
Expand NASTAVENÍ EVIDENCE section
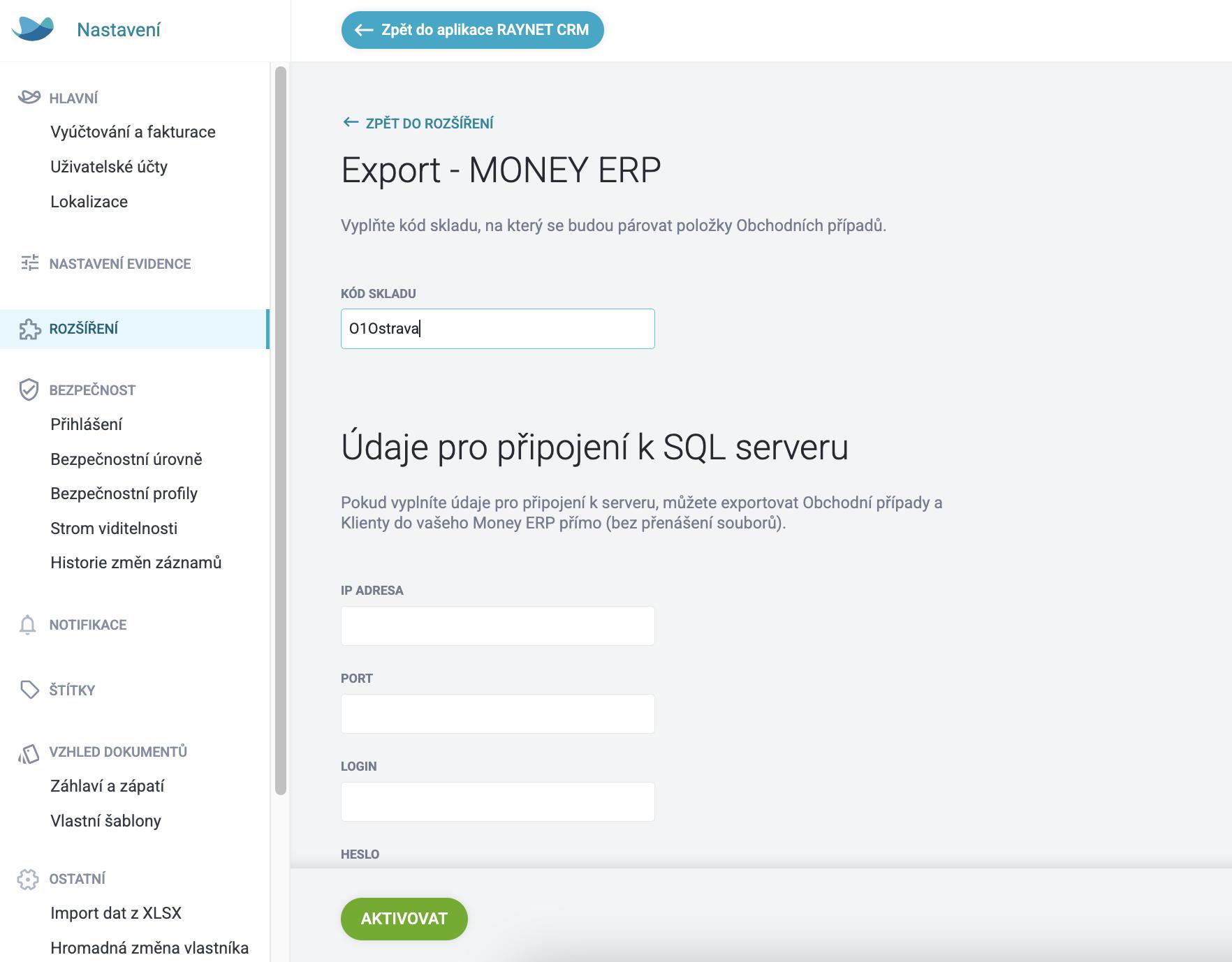tap(120, 264)
